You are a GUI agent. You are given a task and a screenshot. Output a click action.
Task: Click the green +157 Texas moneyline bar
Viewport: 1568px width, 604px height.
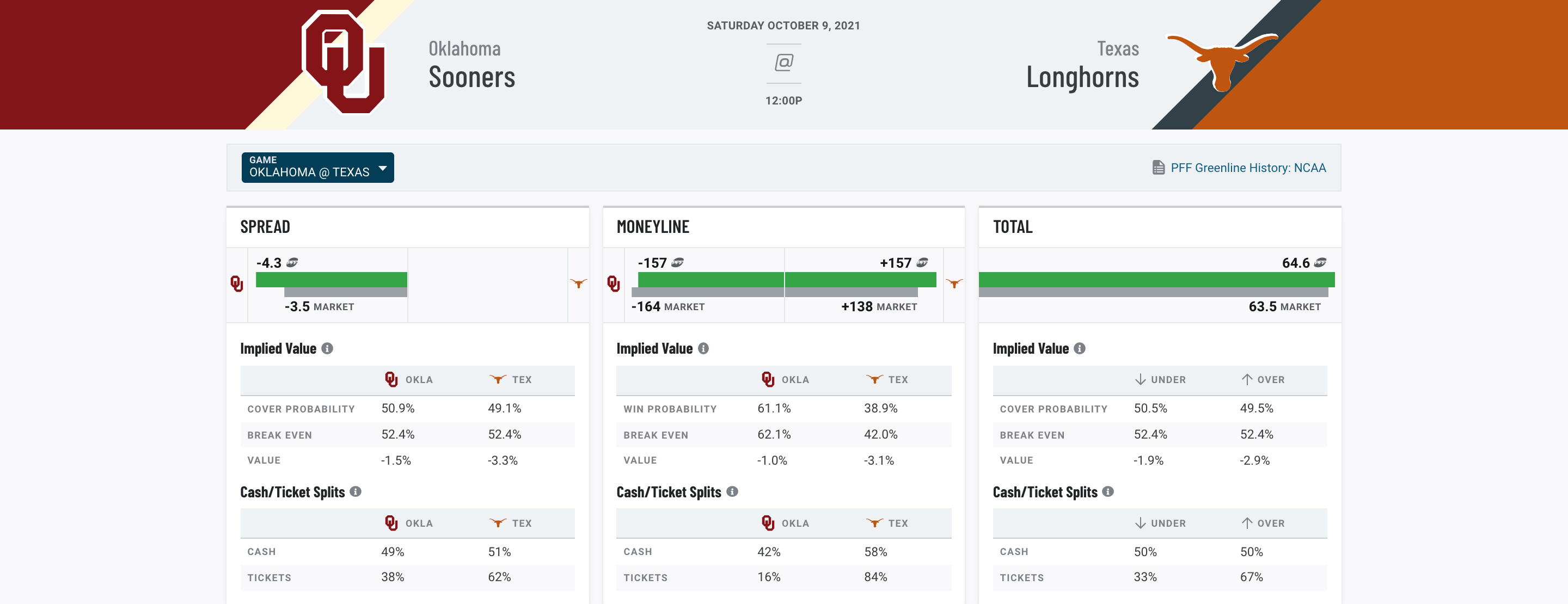click(x=861, y=280)
